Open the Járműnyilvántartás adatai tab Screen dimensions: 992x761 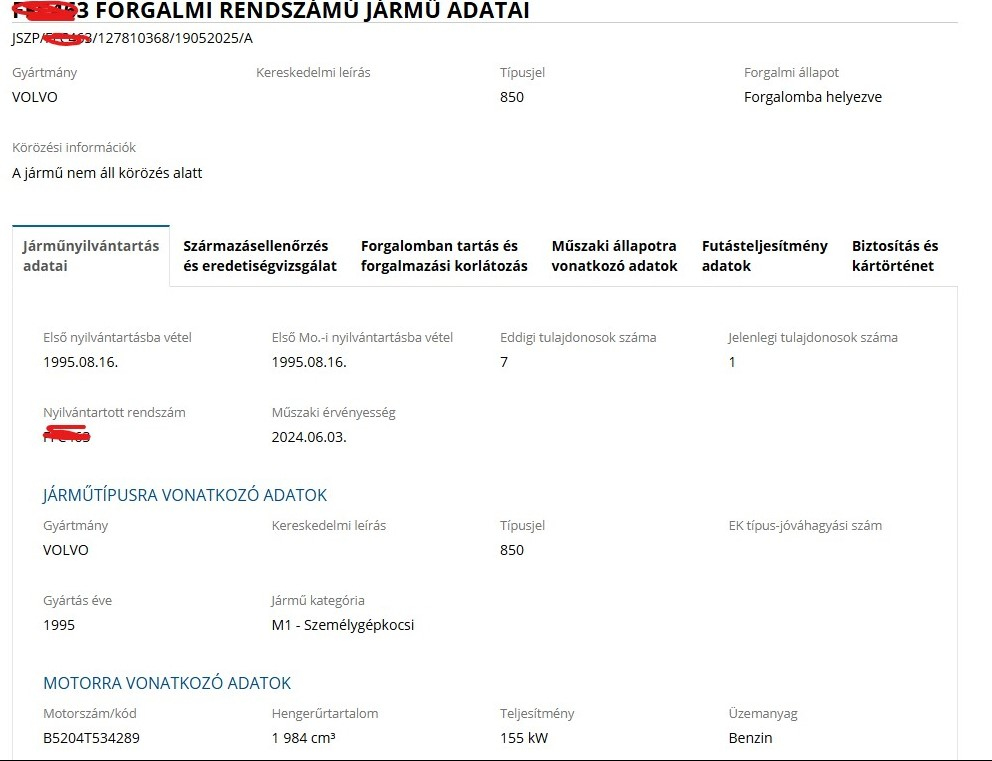(91, 256)
